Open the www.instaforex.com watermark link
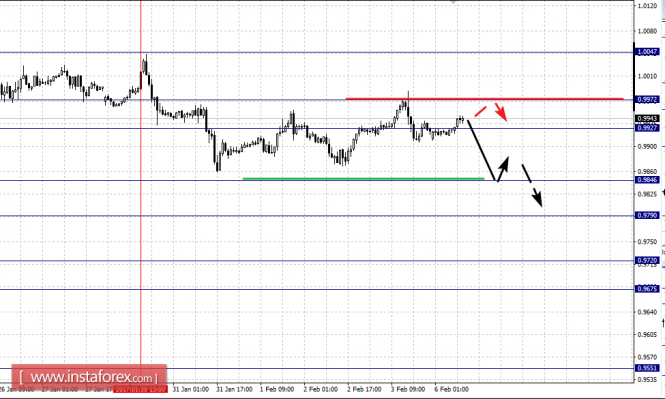The width and height of the screenshot is (665, 399). pos(89,377)
